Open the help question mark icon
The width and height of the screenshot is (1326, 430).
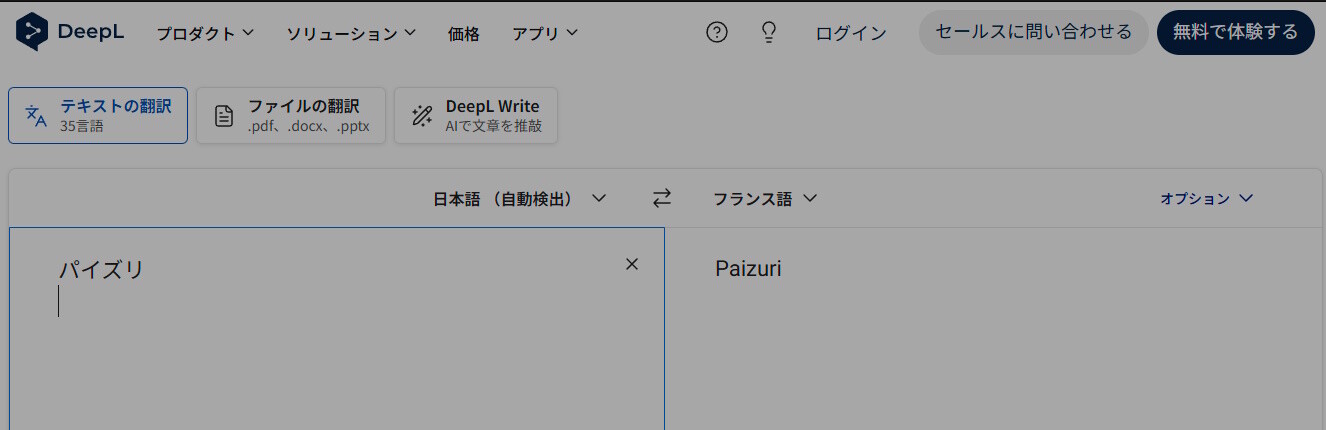717,33
